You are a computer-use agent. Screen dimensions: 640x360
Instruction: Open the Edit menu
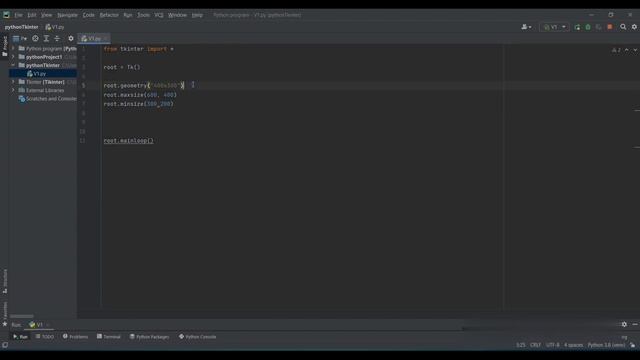(32, 15)
